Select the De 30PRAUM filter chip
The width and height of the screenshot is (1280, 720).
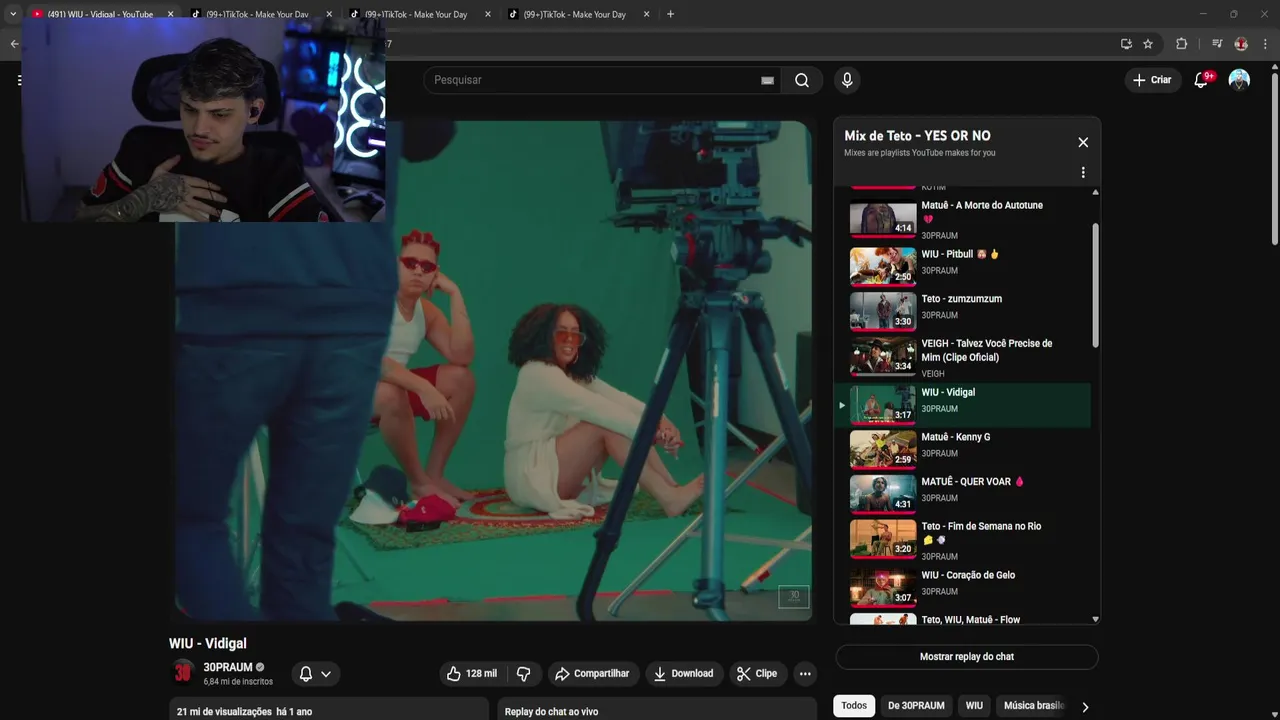pyautogui.click(x=916, y=705)
